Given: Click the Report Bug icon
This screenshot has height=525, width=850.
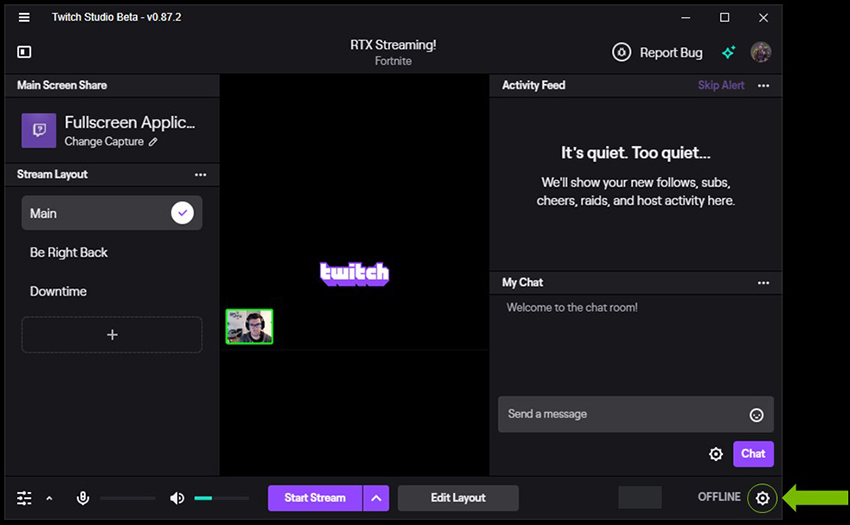Looking at the screenshot, I should pyautogui.click(x=621, y=52).
